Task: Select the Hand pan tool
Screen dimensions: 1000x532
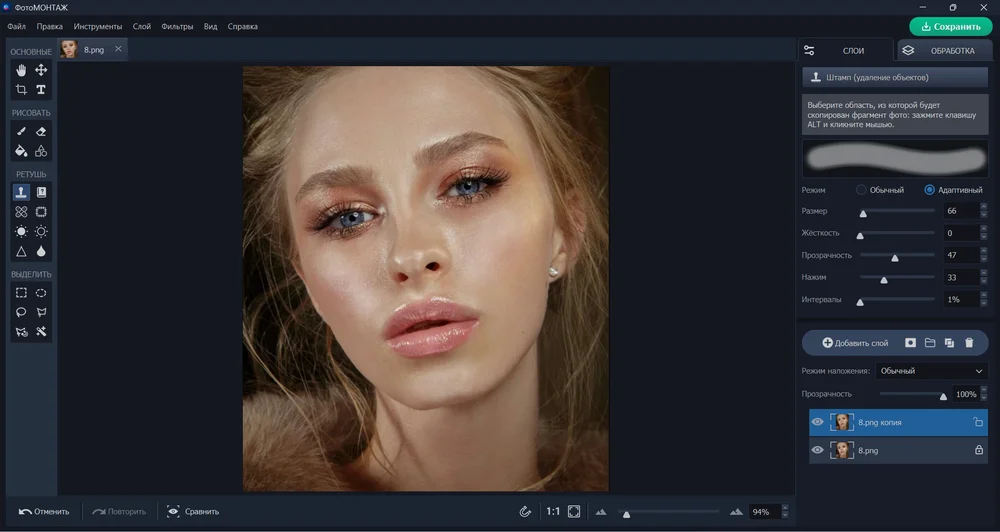Action: 21,70
